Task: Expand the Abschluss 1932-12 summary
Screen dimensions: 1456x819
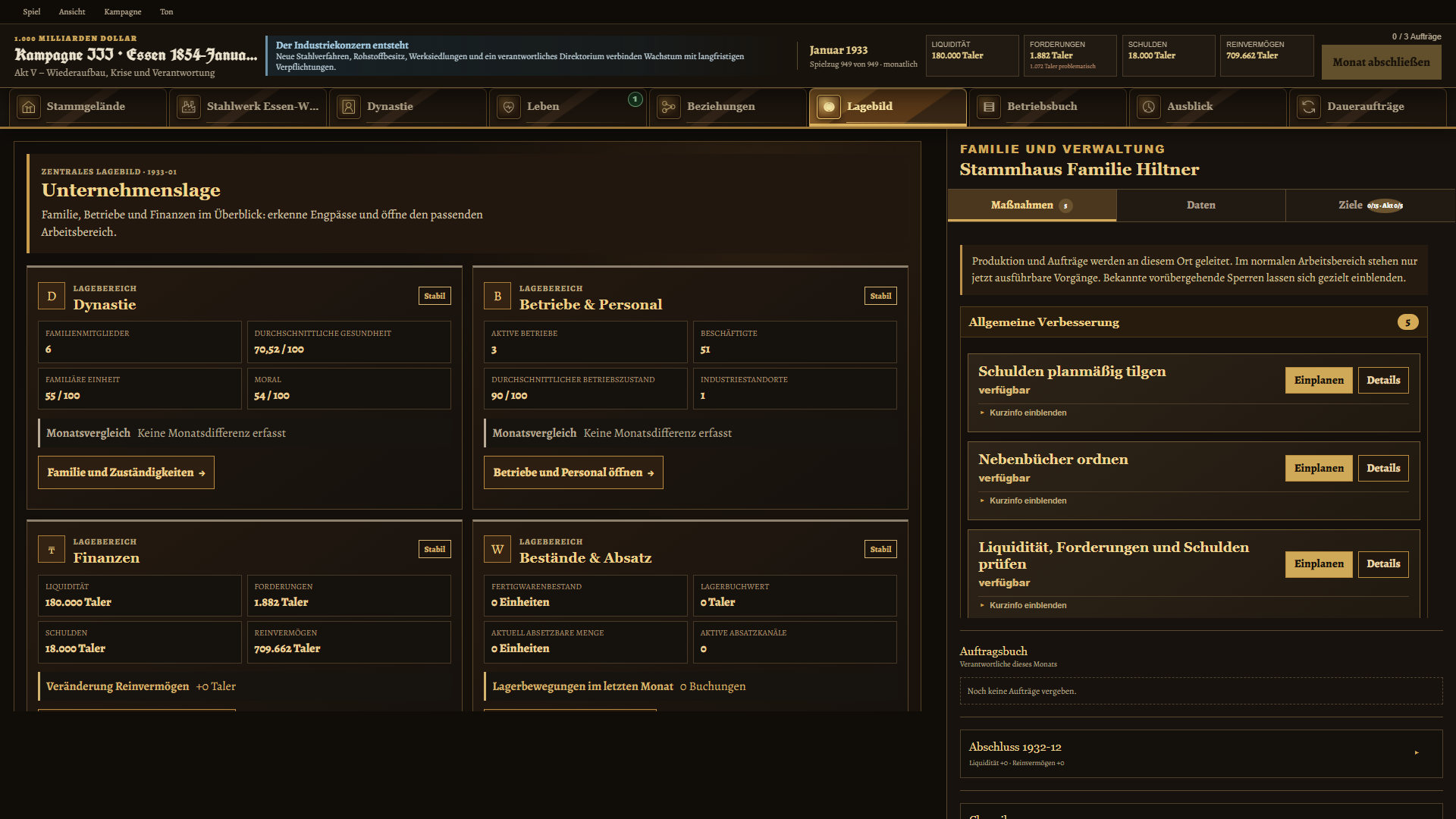Action: [1201, 754]
